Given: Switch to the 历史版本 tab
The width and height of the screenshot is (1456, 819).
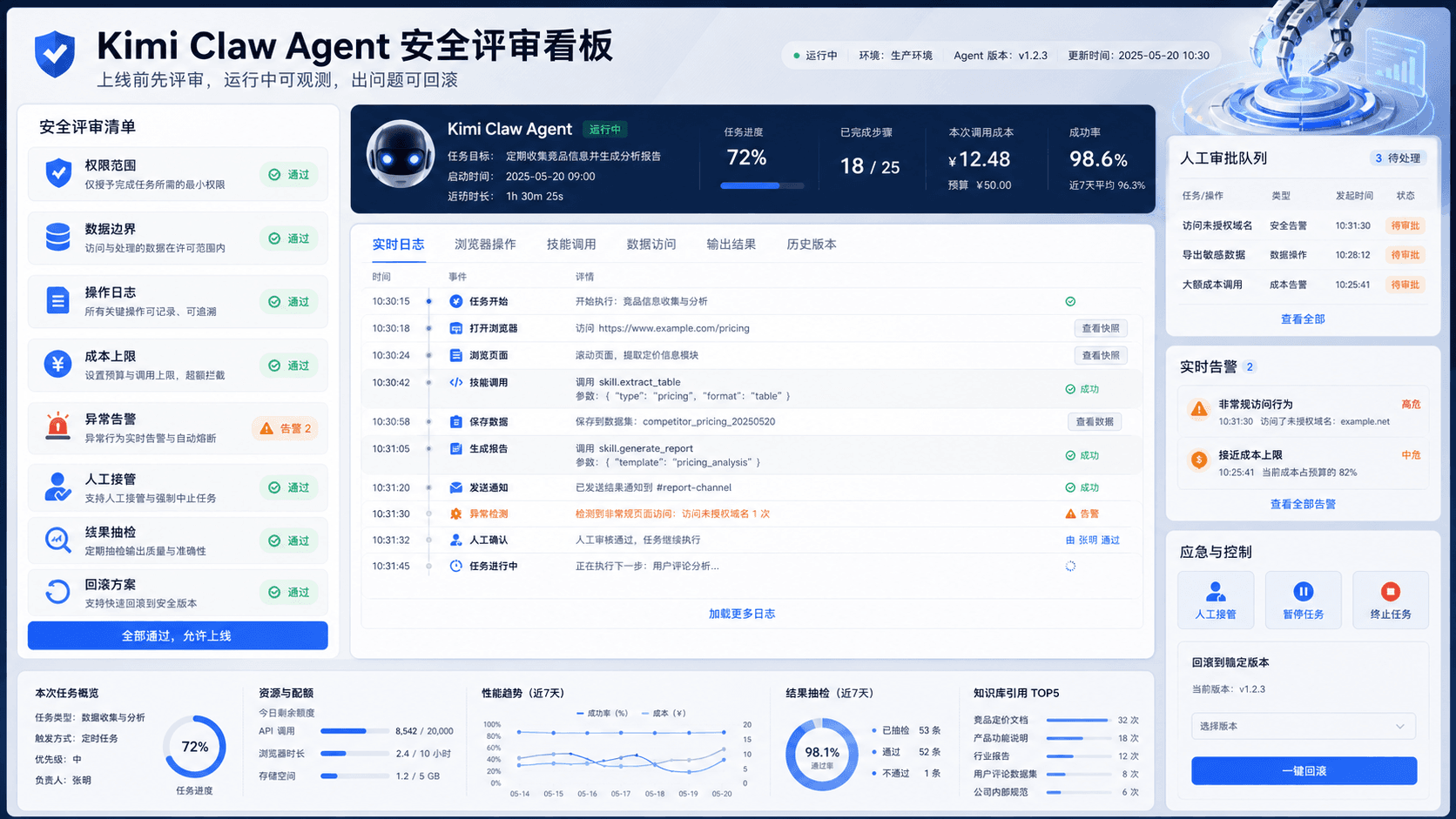Looking at the screenshot, I should click(812, 245).
